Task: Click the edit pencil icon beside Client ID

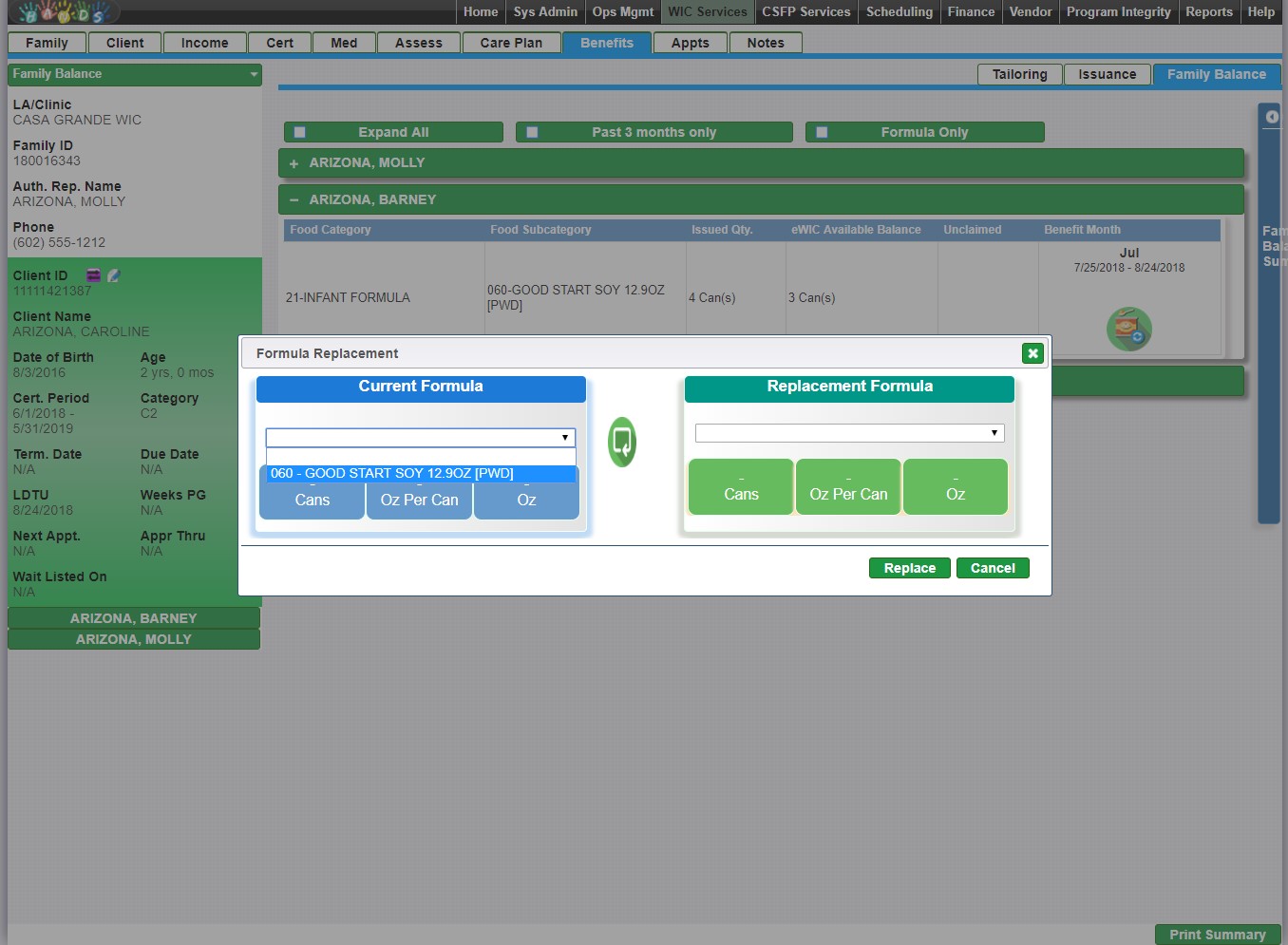Action: coord(114,275)
